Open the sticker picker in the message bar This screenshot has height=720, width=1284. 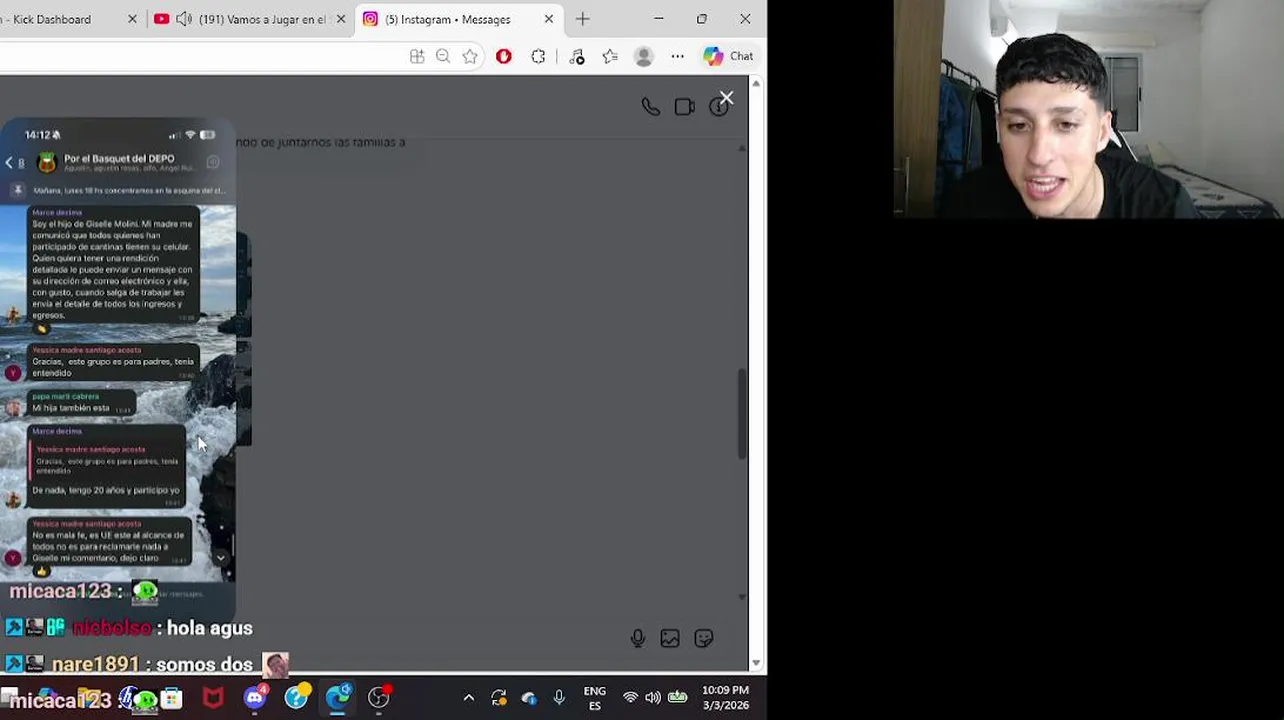pos(704,638)
